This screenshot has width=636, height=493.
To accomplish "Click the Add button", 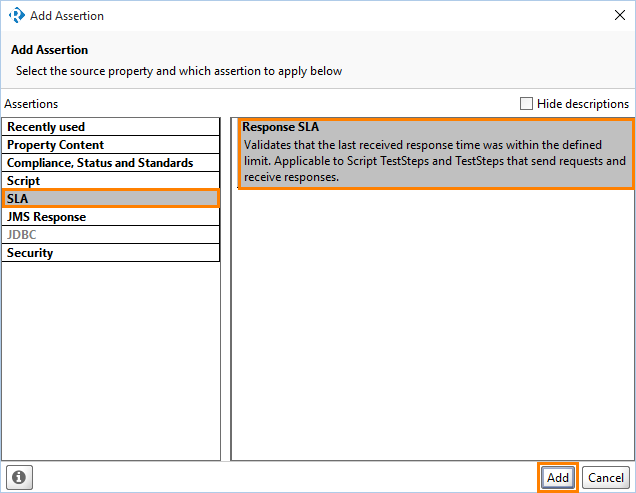I will click(x=558, y=478).
